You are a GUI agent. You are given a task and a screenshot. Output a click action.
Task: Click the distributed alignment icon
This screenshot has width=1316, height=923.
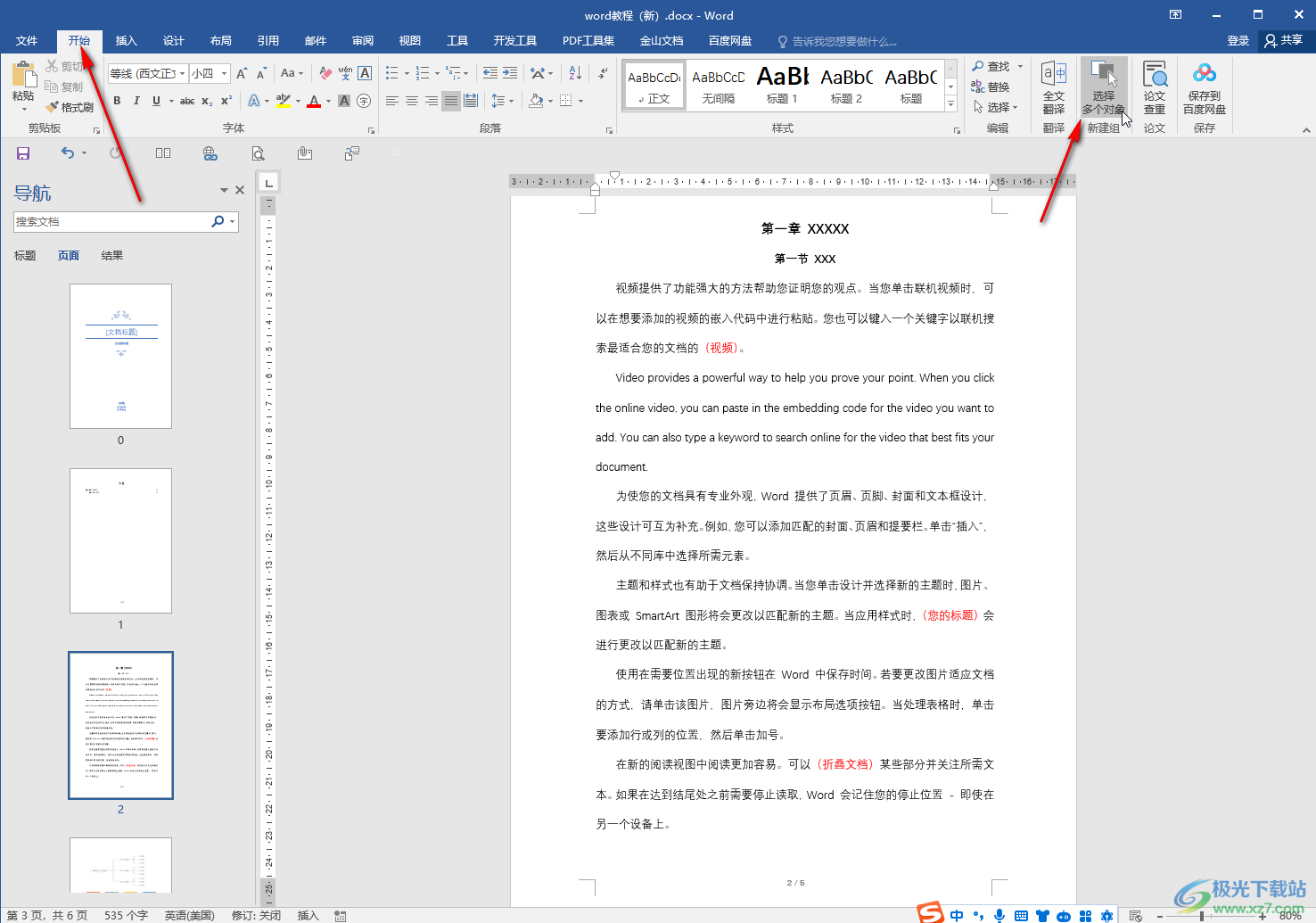click(471, 101)
